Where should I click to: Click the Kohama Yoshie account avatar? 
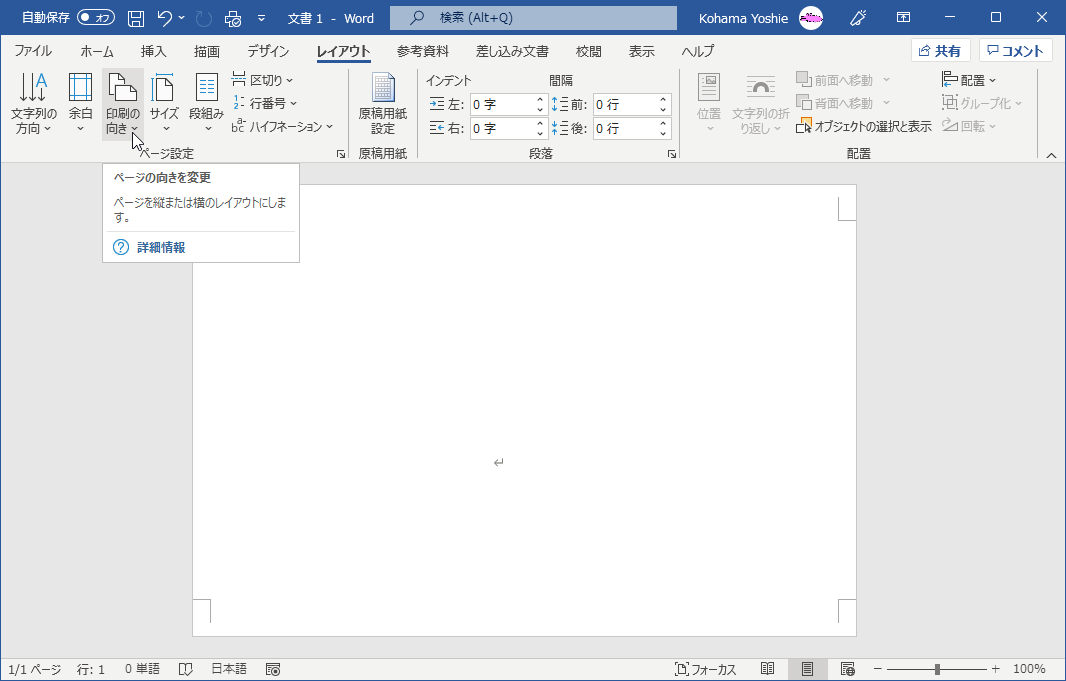coord(810,18)
